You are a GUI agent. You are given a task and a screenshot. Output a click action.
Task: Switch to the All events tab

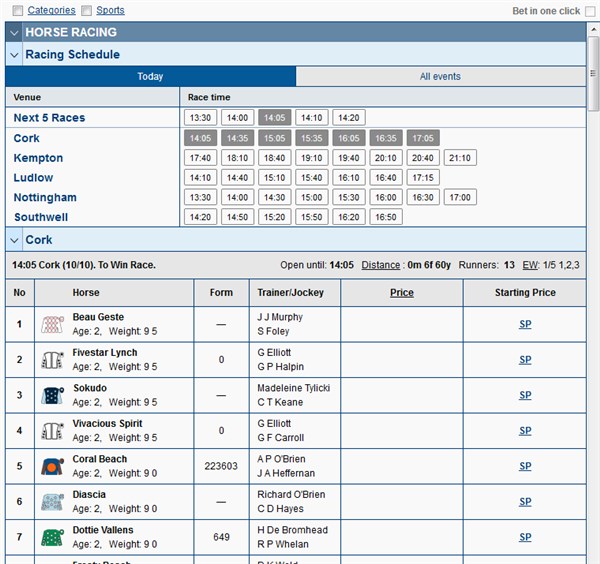click(440, 77)
